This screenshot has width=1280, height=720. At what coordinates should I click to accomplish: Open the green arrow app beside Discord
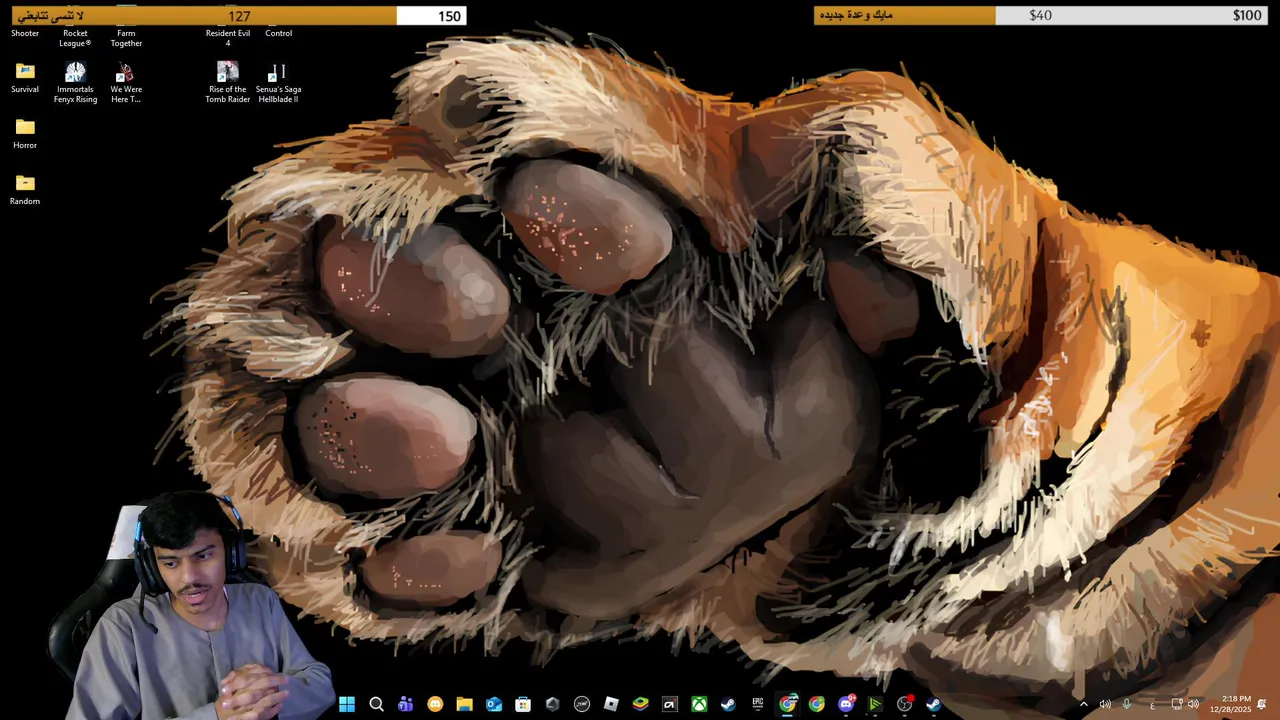[x=875, y=704]
